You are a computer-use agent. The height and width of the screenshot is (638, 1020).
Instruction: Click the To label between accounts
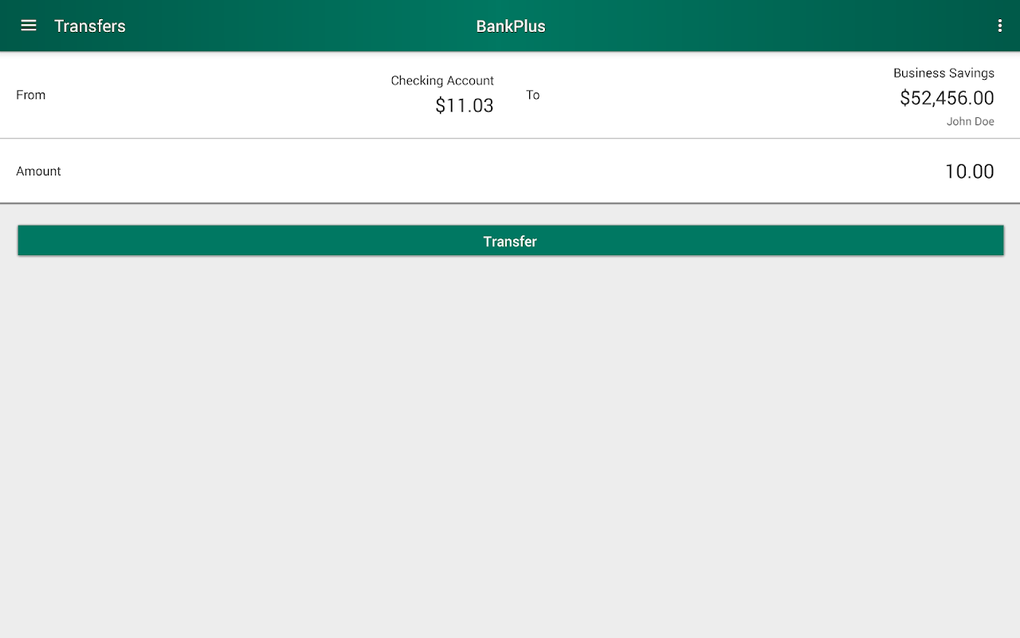pos(532,95)
